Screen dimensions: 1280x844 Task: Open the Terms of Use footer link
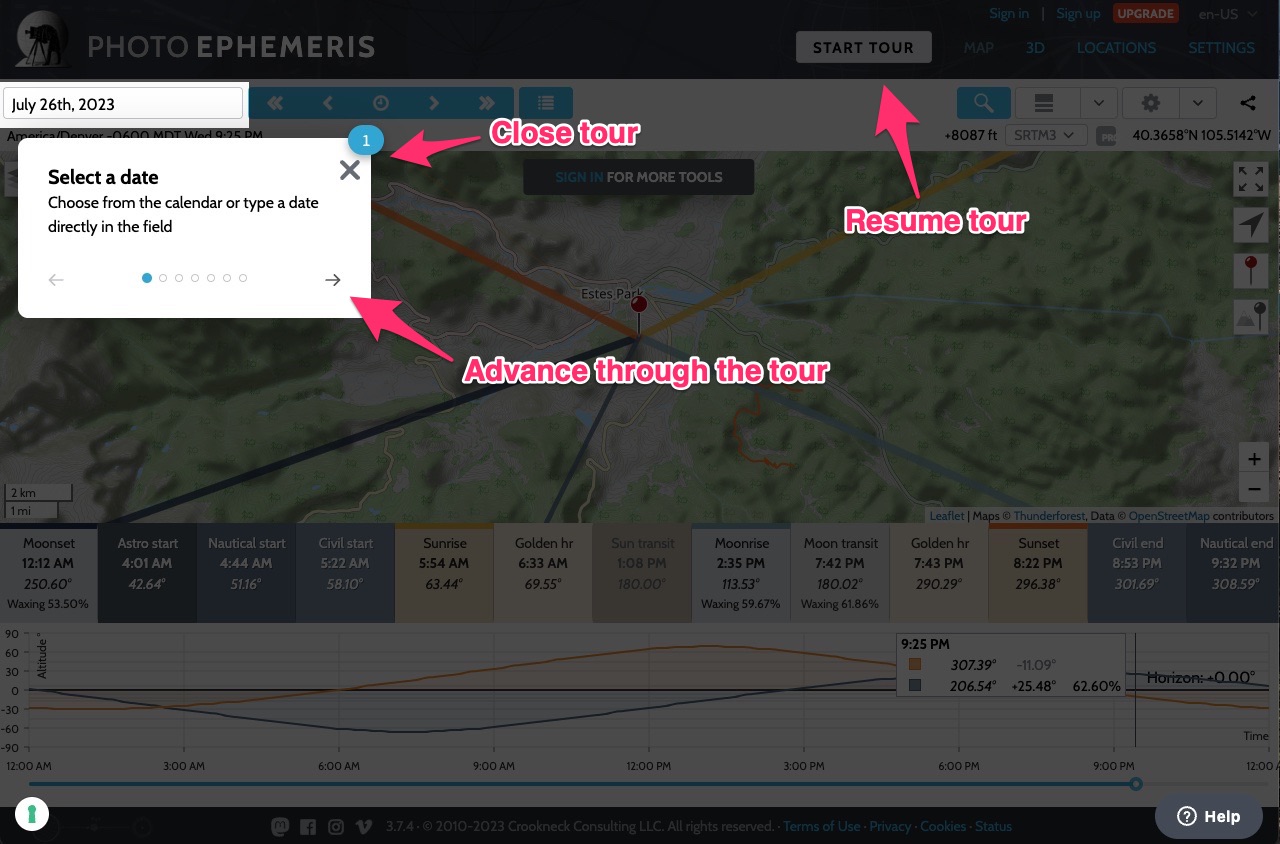click(821, 827)
